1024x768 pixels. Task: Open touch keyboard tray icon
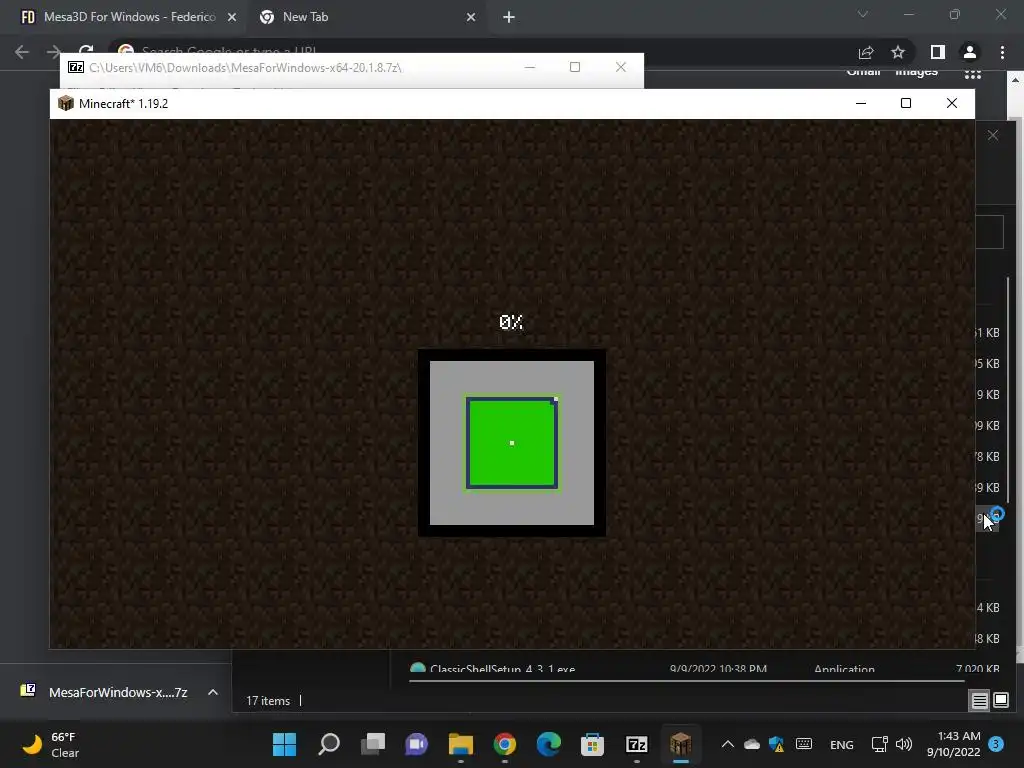click(804, 744)
